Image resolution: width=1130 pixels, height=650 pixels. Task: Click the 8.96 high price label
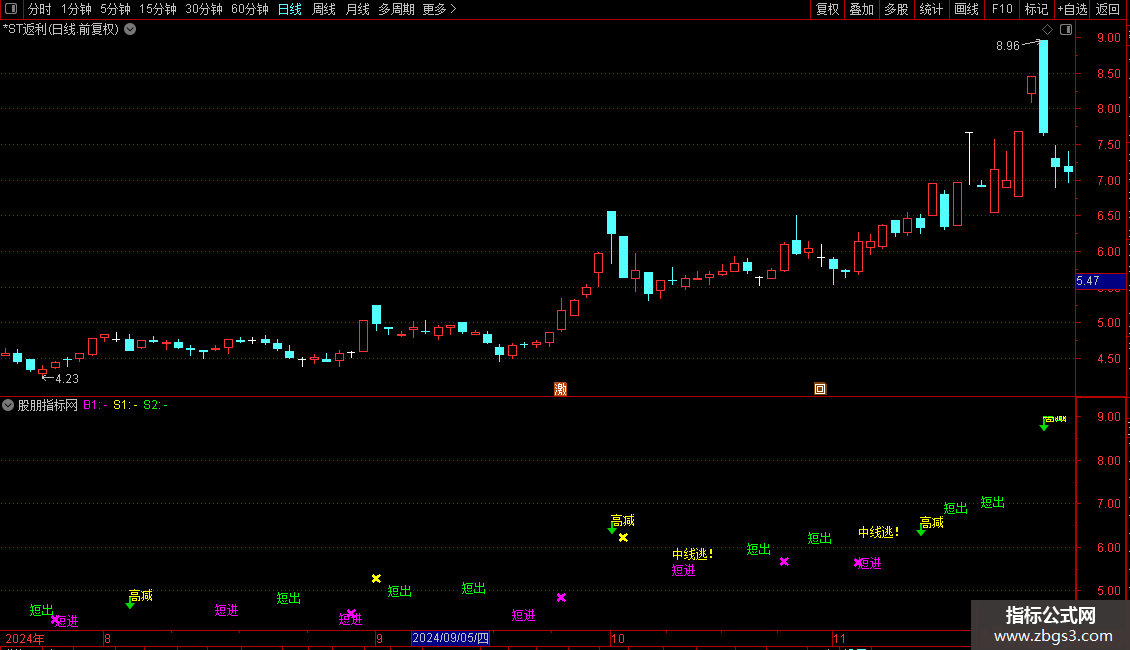1007,46
